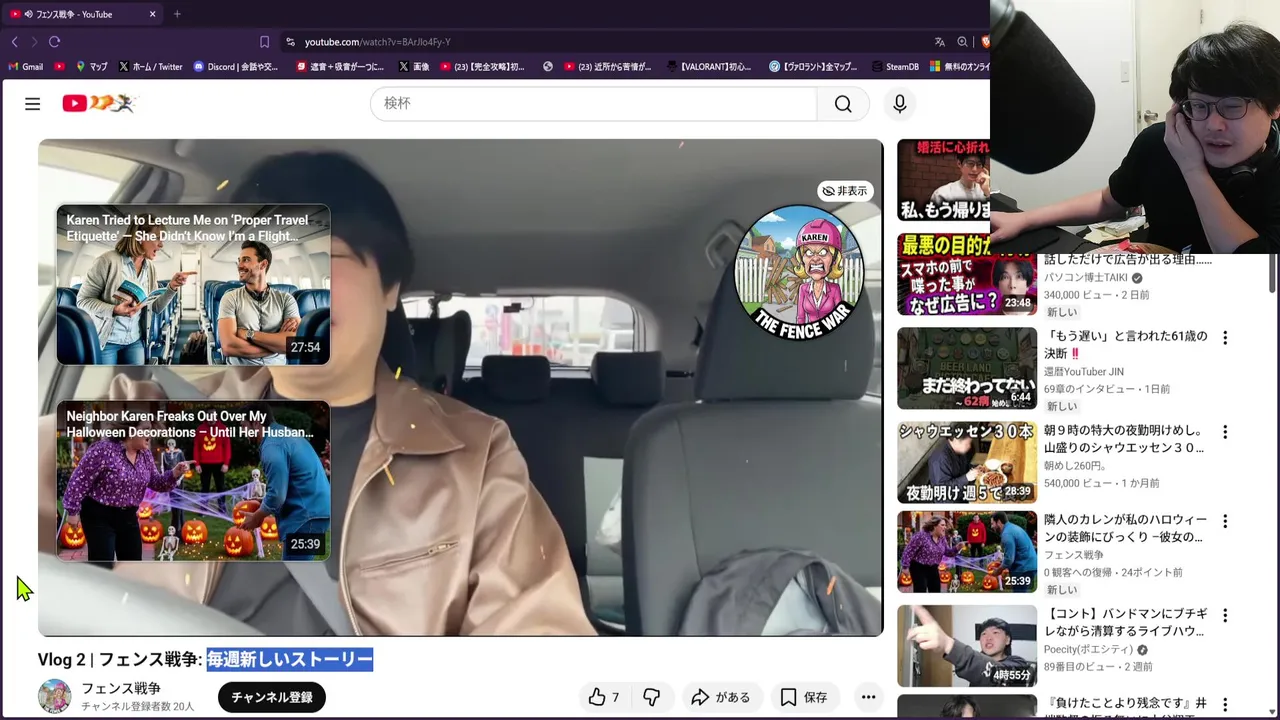
Task: Hide end cards with 非表示 toggle
Action: 845,191
